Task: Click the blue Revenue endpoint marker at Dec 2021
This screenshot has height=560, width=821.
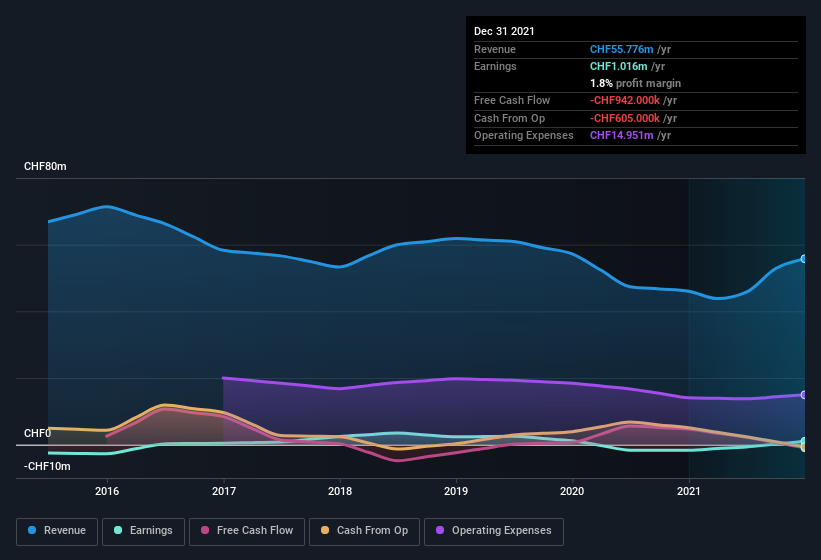Action: click(x=803, y=259)
